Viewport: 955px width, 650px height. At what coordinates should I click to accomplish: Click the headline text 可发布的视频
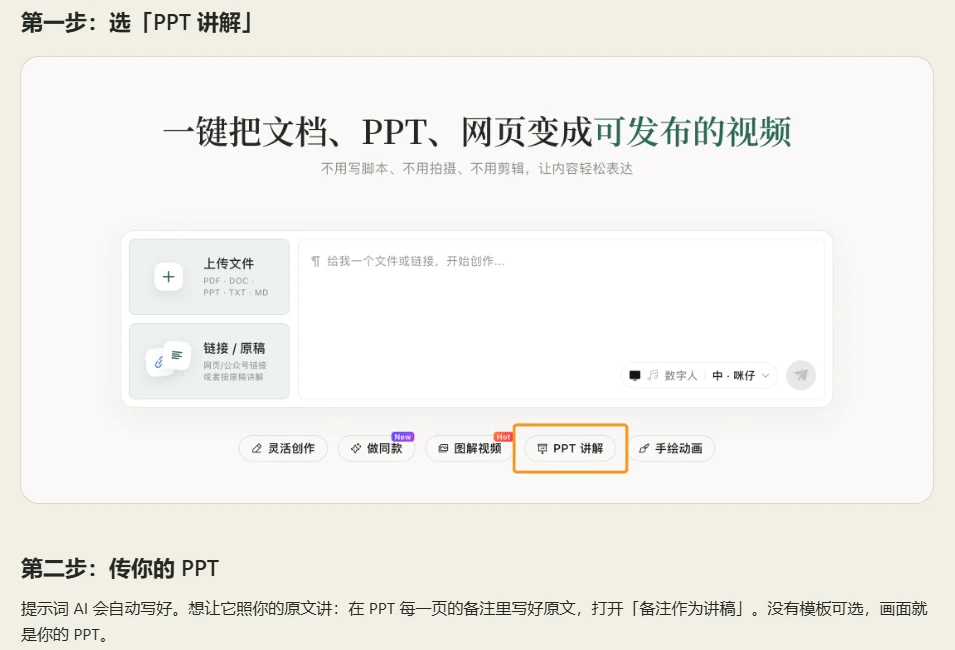pos(692,132)
